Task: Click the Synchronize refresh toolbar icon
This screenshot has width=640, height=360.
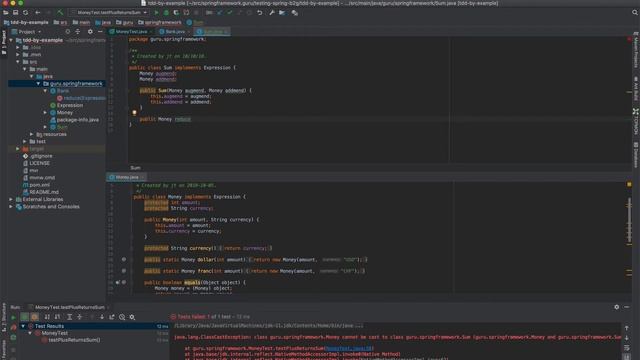Action: tap(25, 13)
